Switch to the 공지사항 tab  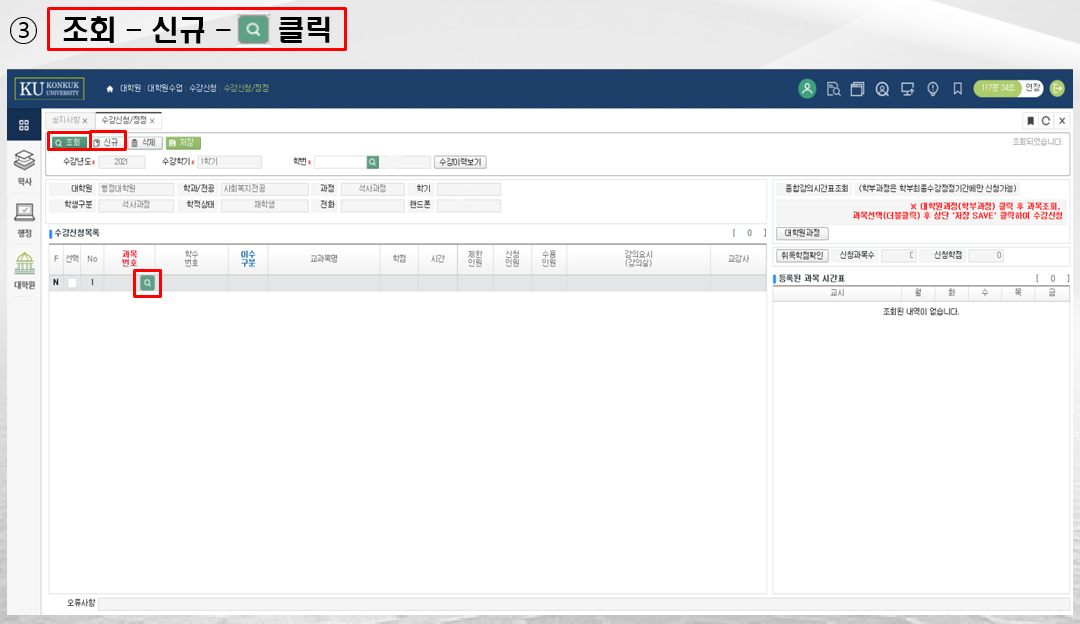(66, 120)
